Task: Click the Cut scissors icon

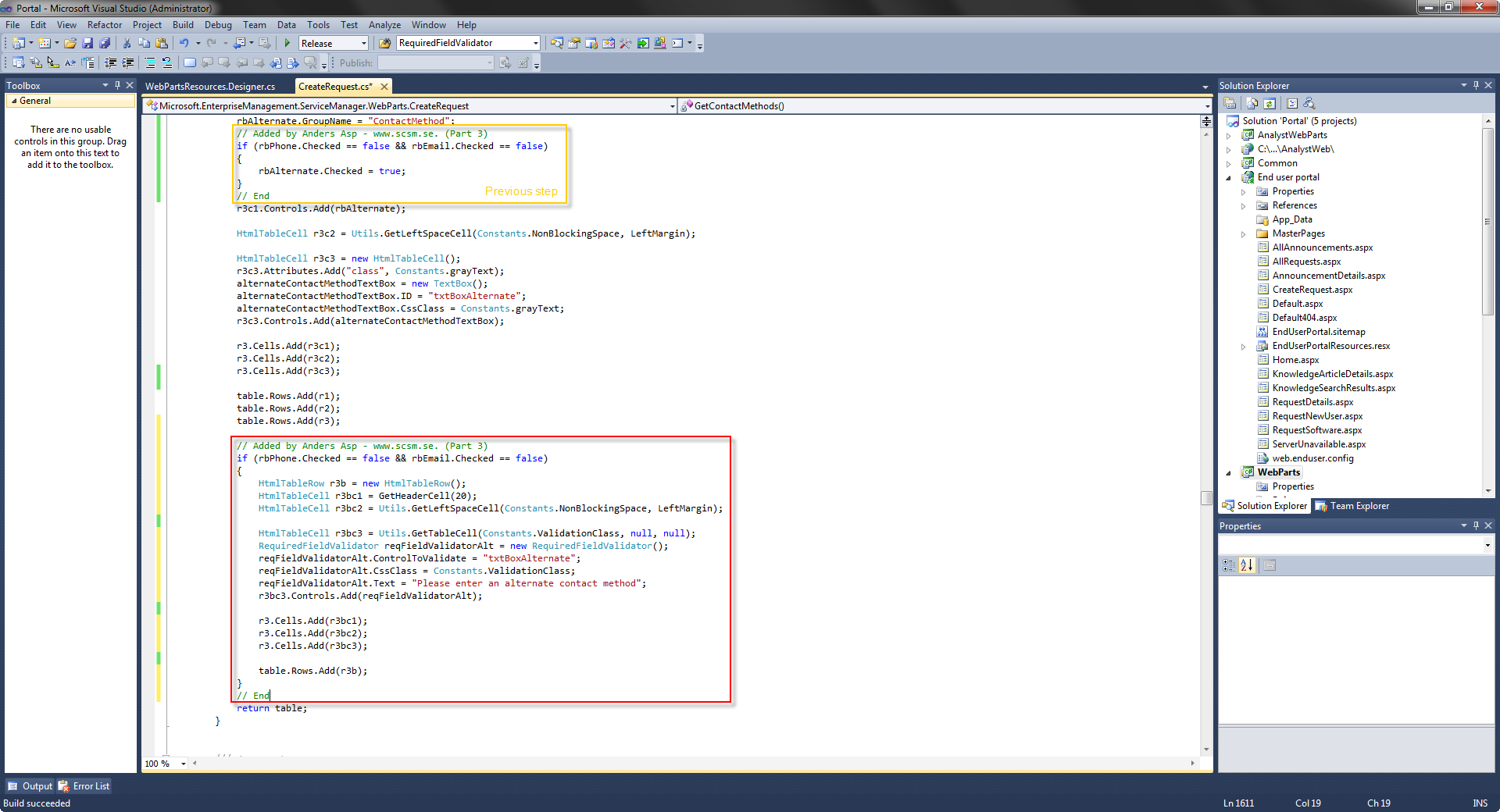Action: point(127,43)
